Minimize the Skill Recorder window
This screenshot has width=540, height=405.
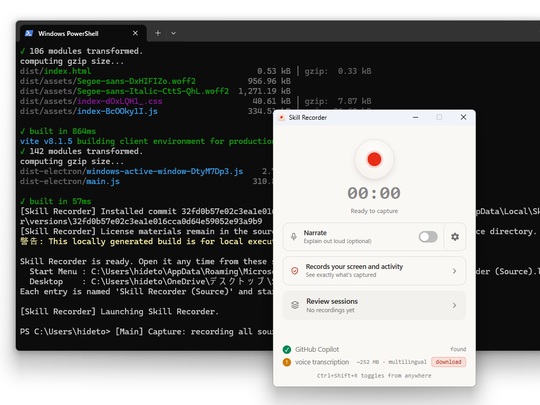point(415,117)
